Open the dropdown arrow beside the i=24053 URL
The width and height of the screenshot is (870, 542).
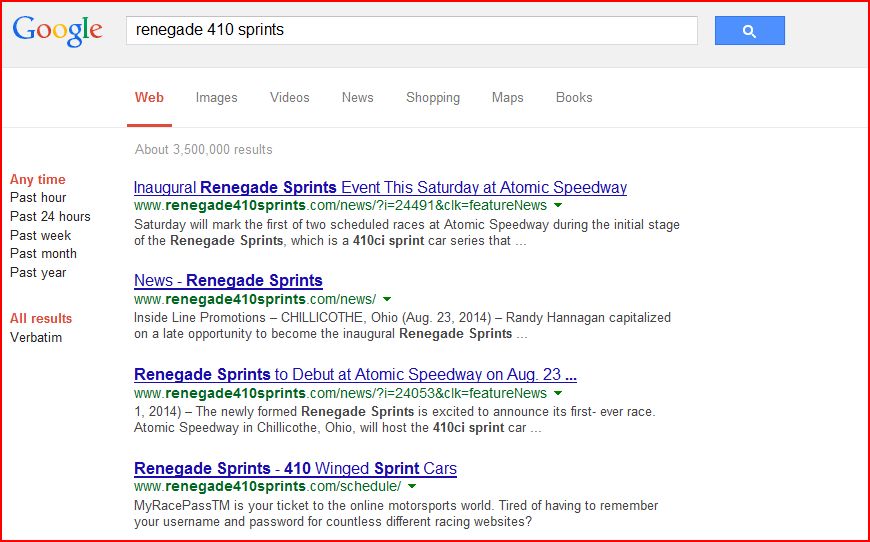tap(558, 394)
